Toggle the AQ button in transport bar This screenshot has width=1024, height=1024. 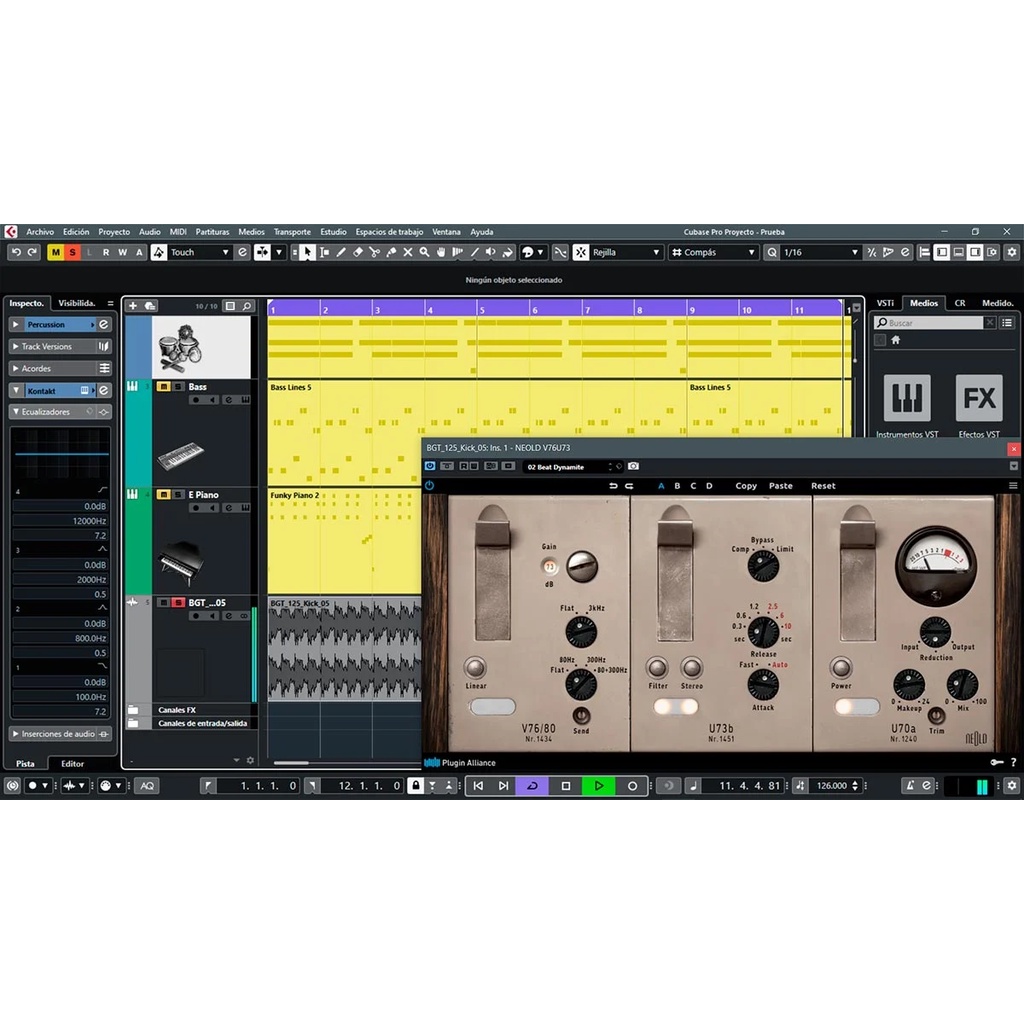point(147,786)
